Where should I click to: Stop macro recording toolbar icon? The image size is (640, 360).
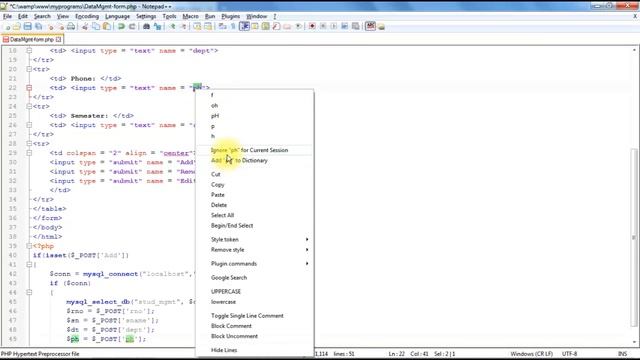click(323, 27)
